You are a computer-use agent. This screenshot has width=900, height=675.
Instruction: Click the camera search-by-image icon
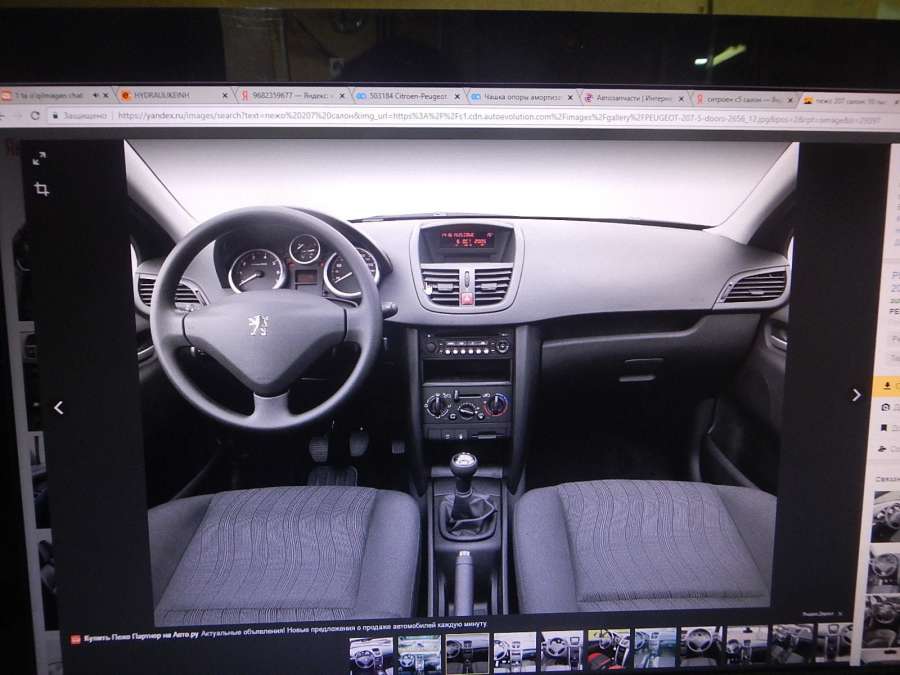pos(887,408)
